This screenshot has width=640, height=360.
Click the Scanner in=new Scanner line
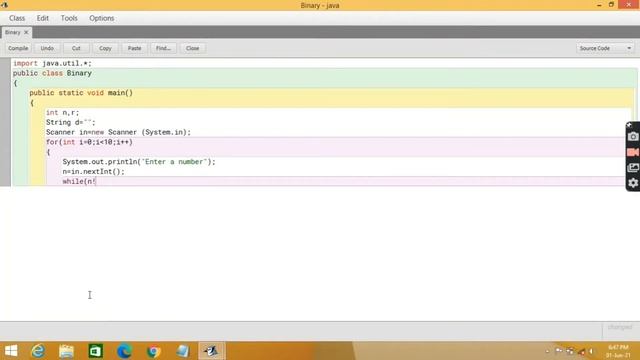click(118, 132)
